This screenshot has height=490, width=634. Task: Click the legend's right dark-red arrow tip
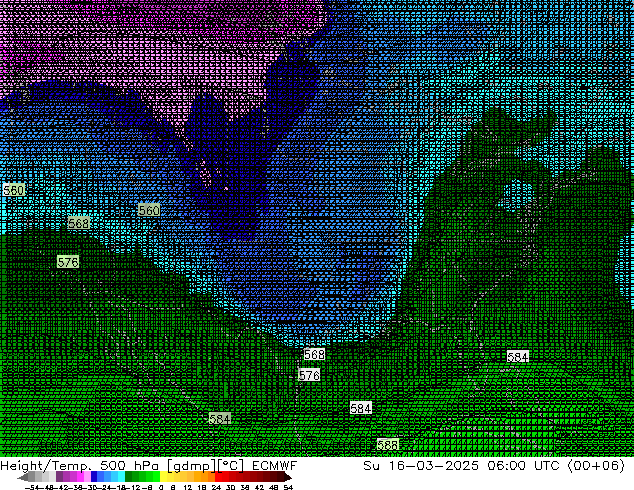290,478
